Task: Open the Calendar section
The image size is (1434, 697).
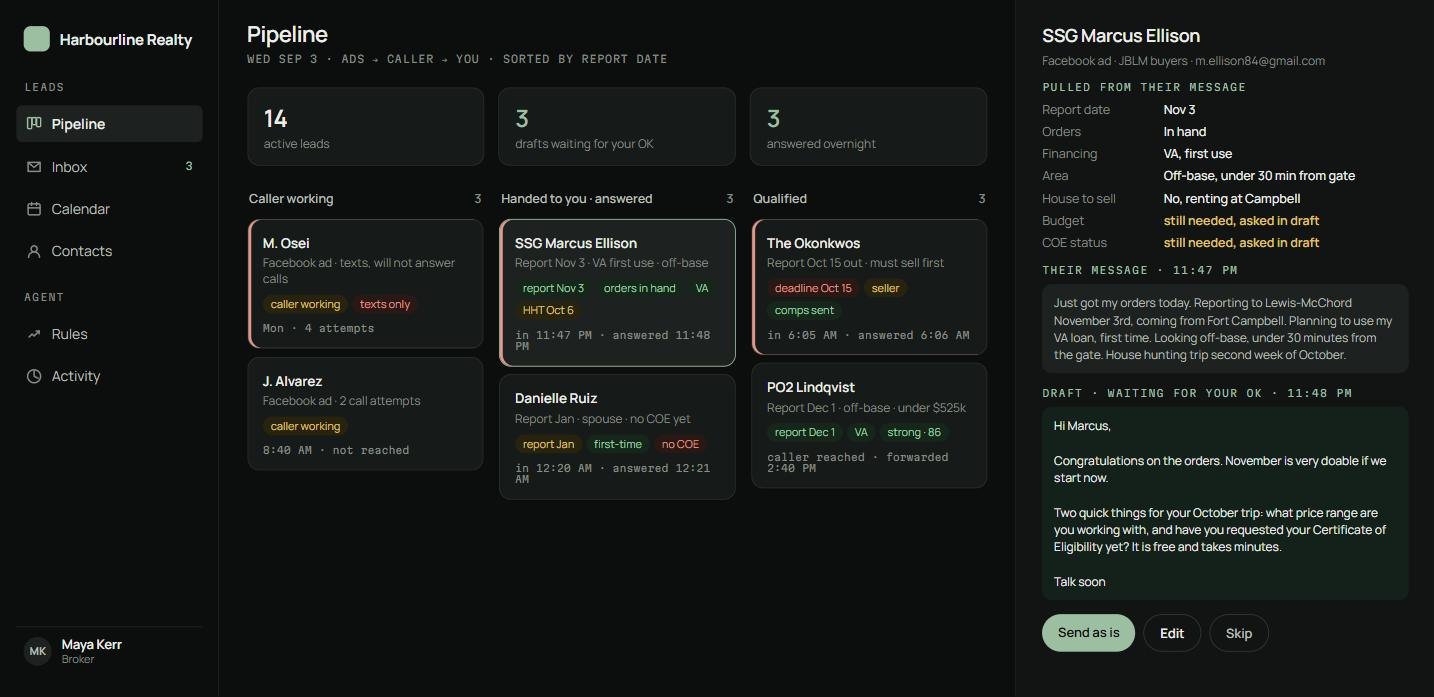Action: [110, 208]
